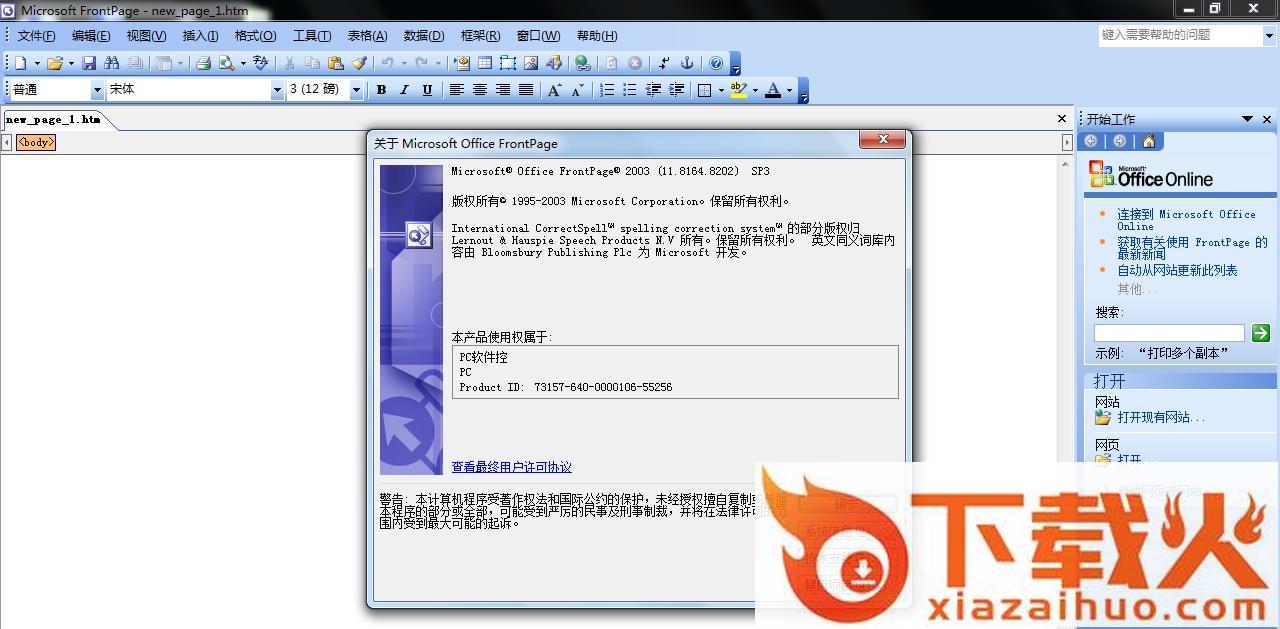Toggle Underline formatting
This screenshot has width=1280, height=629.
[x=427, y=90]
